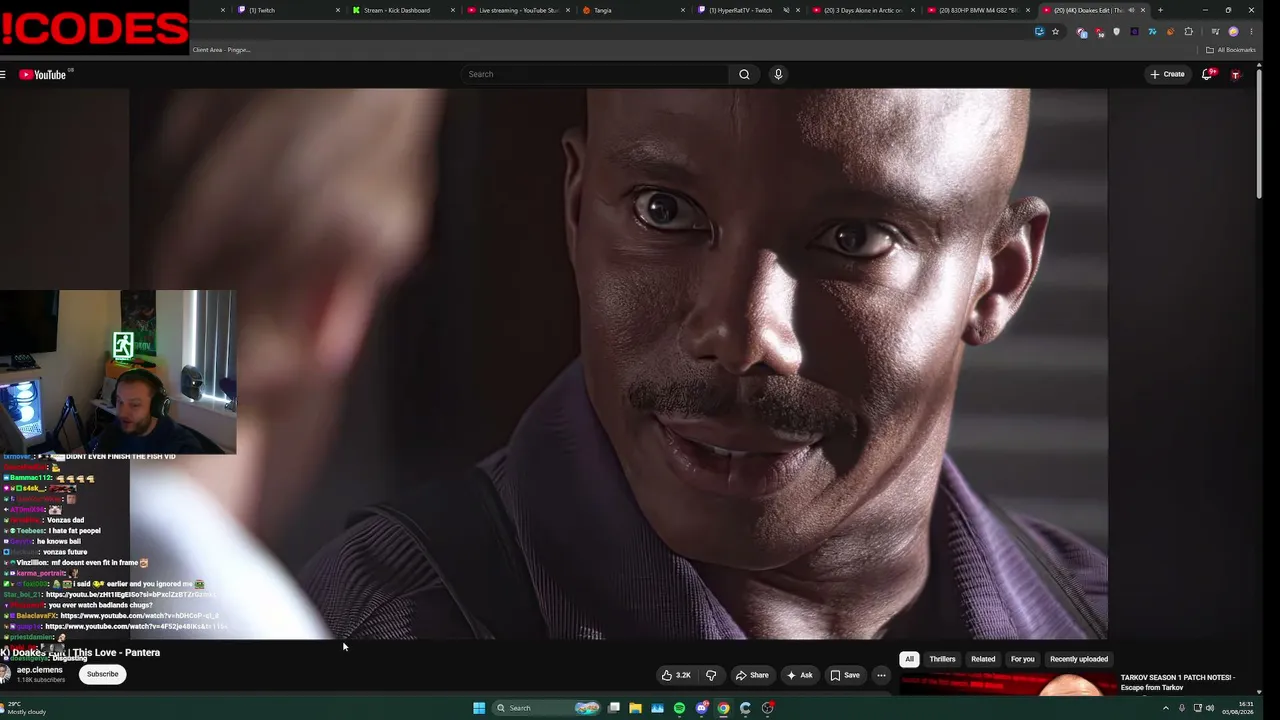Click the Ask button
This screenshot has height=720, width=1280.
click(800, 675)
